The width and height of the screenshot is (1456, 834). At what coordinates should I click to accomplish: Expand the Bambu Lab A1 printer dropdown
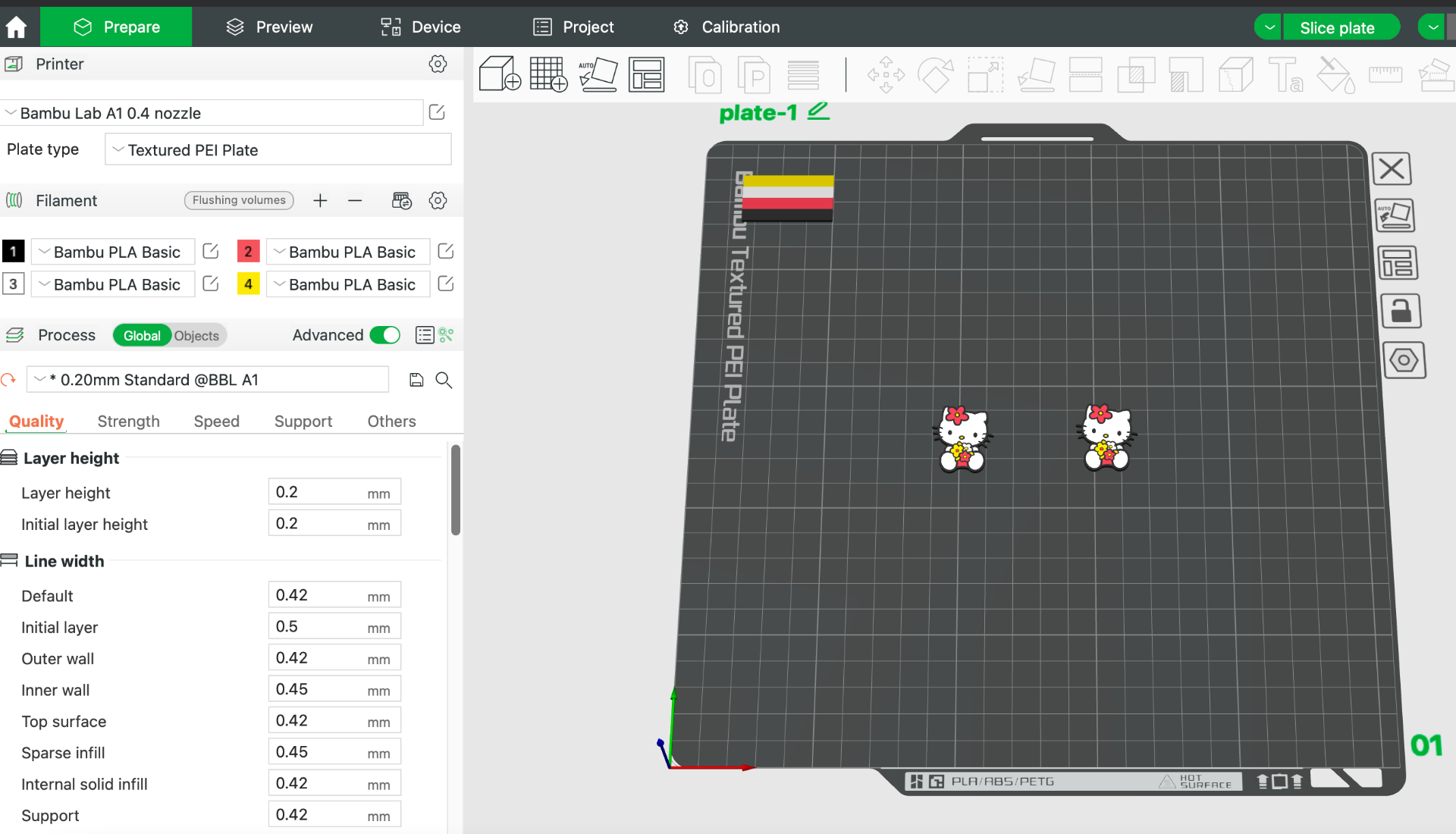[x=212, y=113]
